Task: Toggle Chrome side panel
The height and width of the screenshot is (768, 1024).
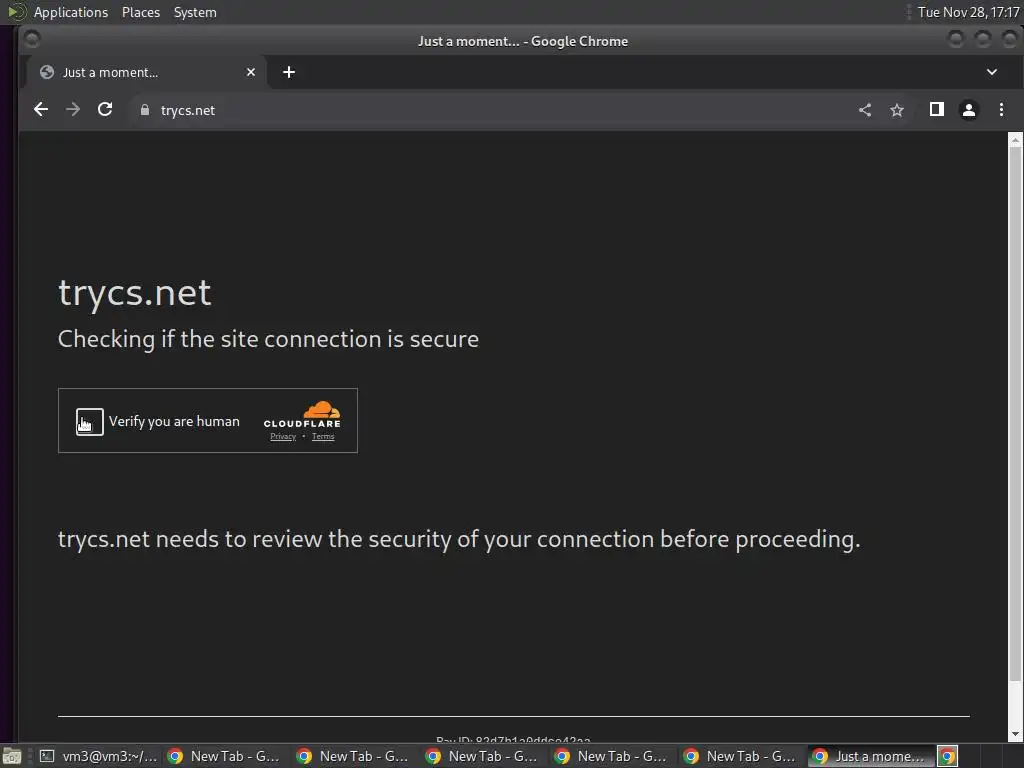Action: pyautogui.click(x=936, y=110)
